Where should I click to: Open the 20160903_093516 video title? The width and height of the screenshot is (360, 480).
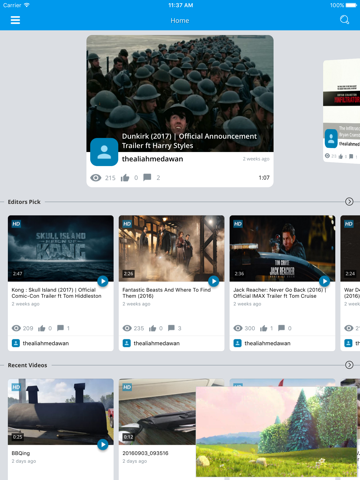click(145, 453)
